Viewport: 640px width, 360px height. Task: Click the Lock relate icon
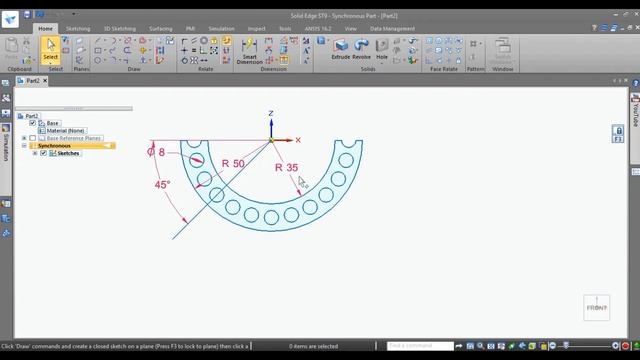pyautogui.click(x=214, y=40)
